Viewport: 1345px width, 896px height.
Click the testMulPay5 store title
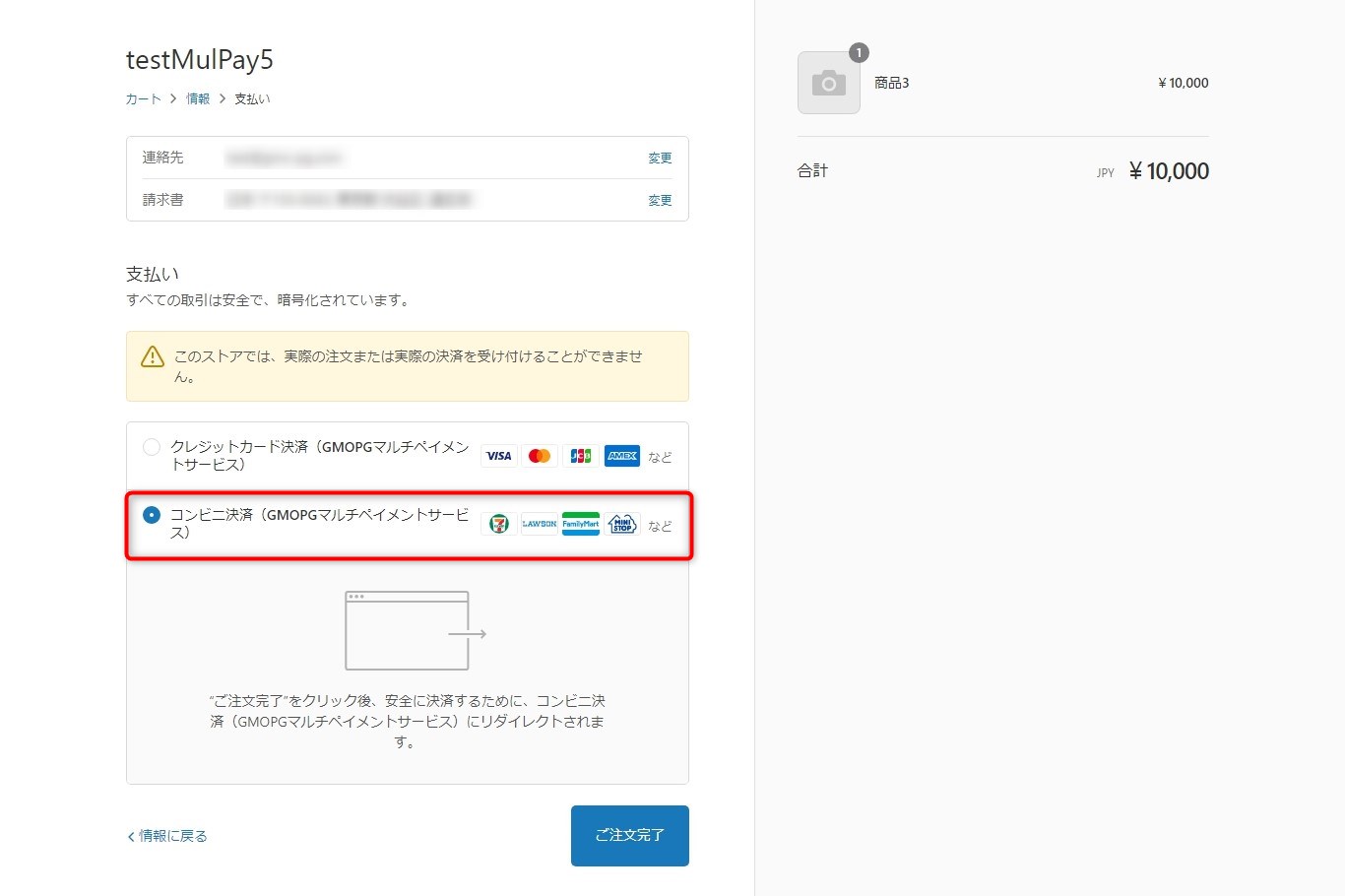click(200, 60)
